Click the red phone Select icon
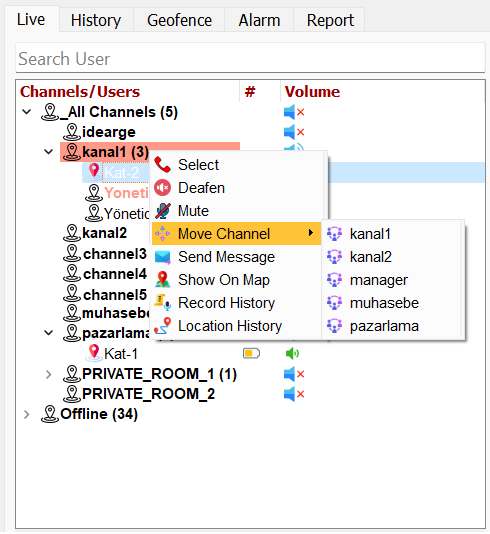This screenshot has height=534, width=490. [x=162, y=165]
